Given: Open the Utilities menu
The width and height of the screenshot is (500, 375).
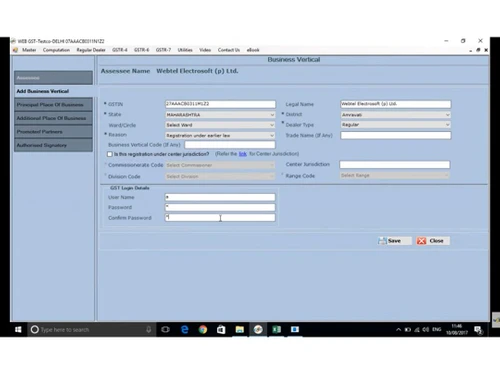Looking at the screenshot, I should pyautogui.click(x=185, y=50).
